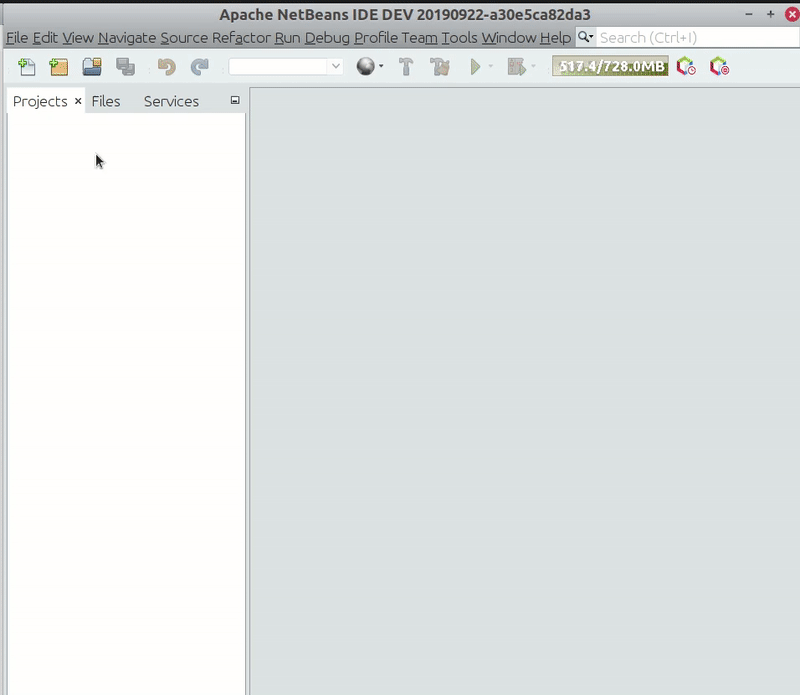Expand the Run Project dropdown arrow
The width and height of the screenshot is (800, 695).
click(x=491, y=66)
